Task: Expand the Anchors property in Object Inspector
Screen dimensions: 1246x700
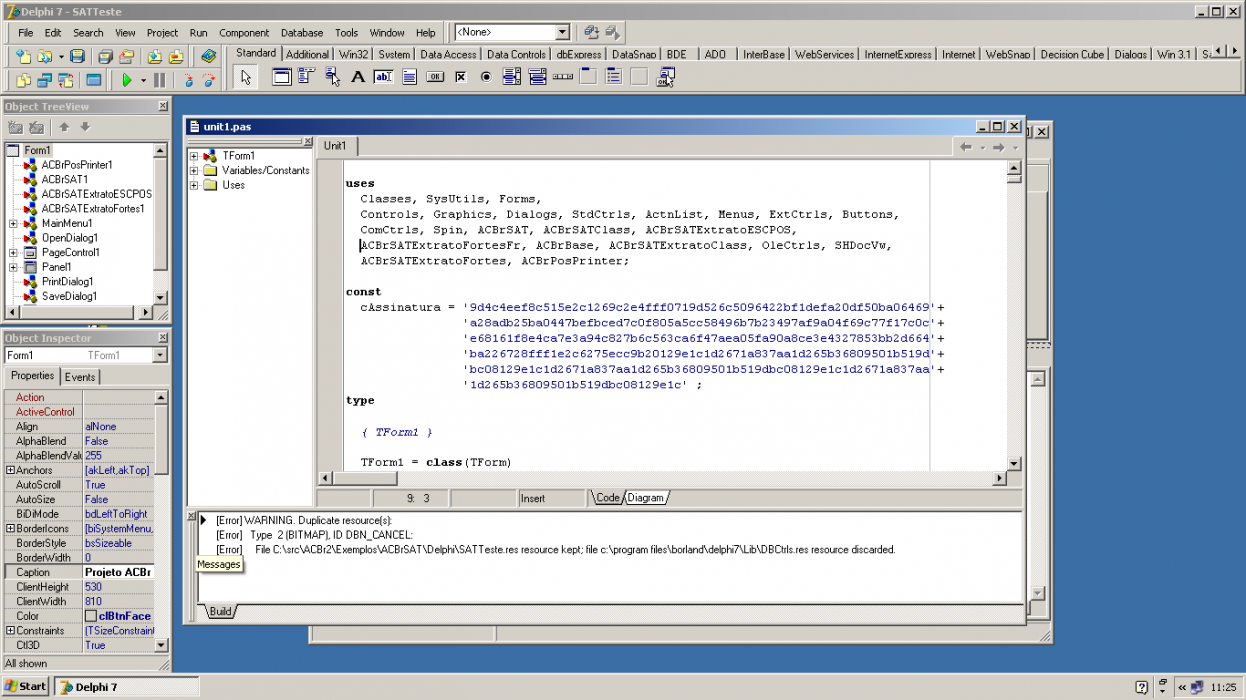Action: pos(10,470)
